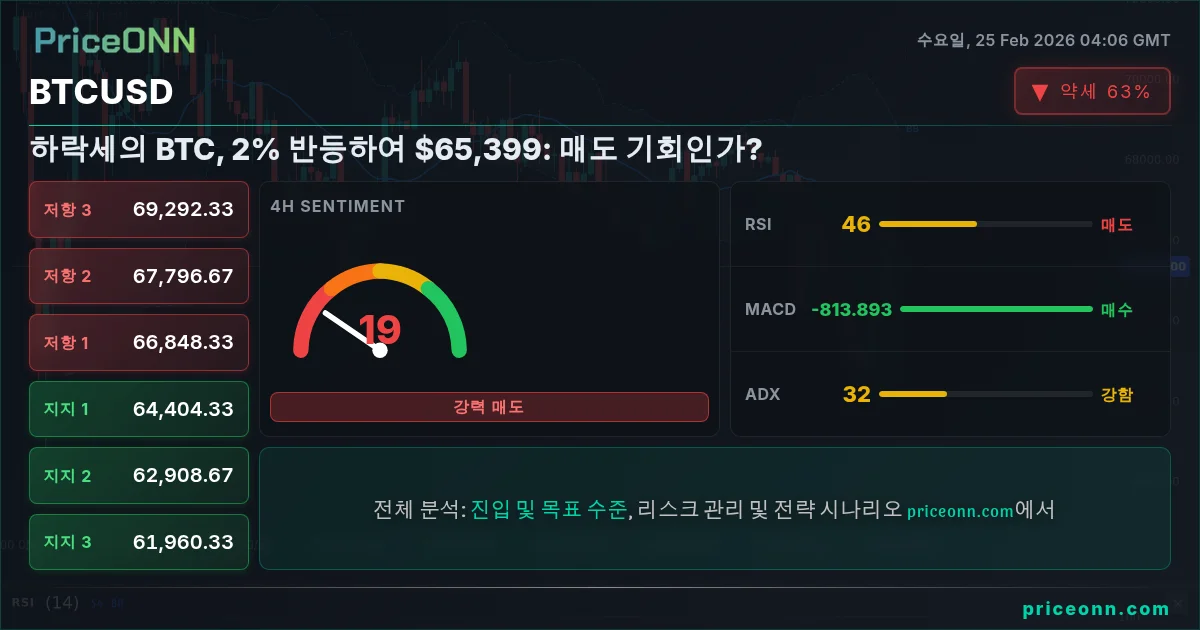Click the 4H SENTIMENT label
This screenshot has width=1200, height=630.
pyautogui.click(x=338, y=206)
